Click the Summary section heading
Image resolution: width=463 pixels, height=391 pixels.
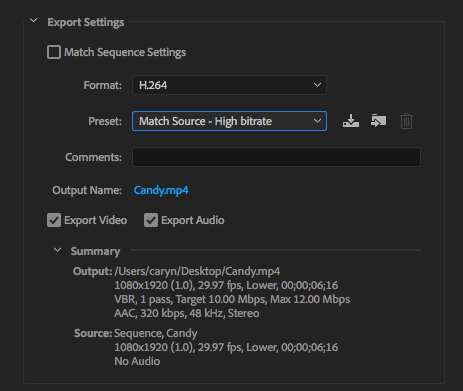95,251
